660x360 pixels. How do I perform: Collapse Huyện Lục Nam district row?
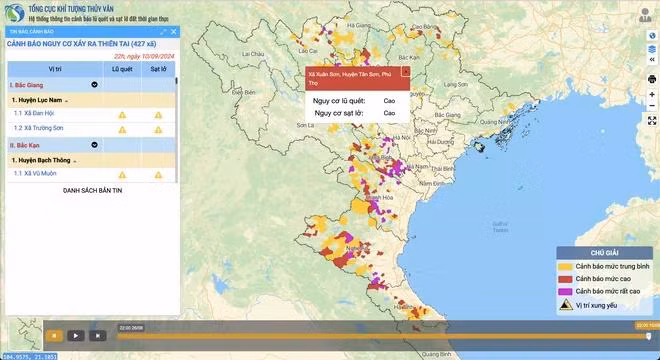click(x=67, y=101)
